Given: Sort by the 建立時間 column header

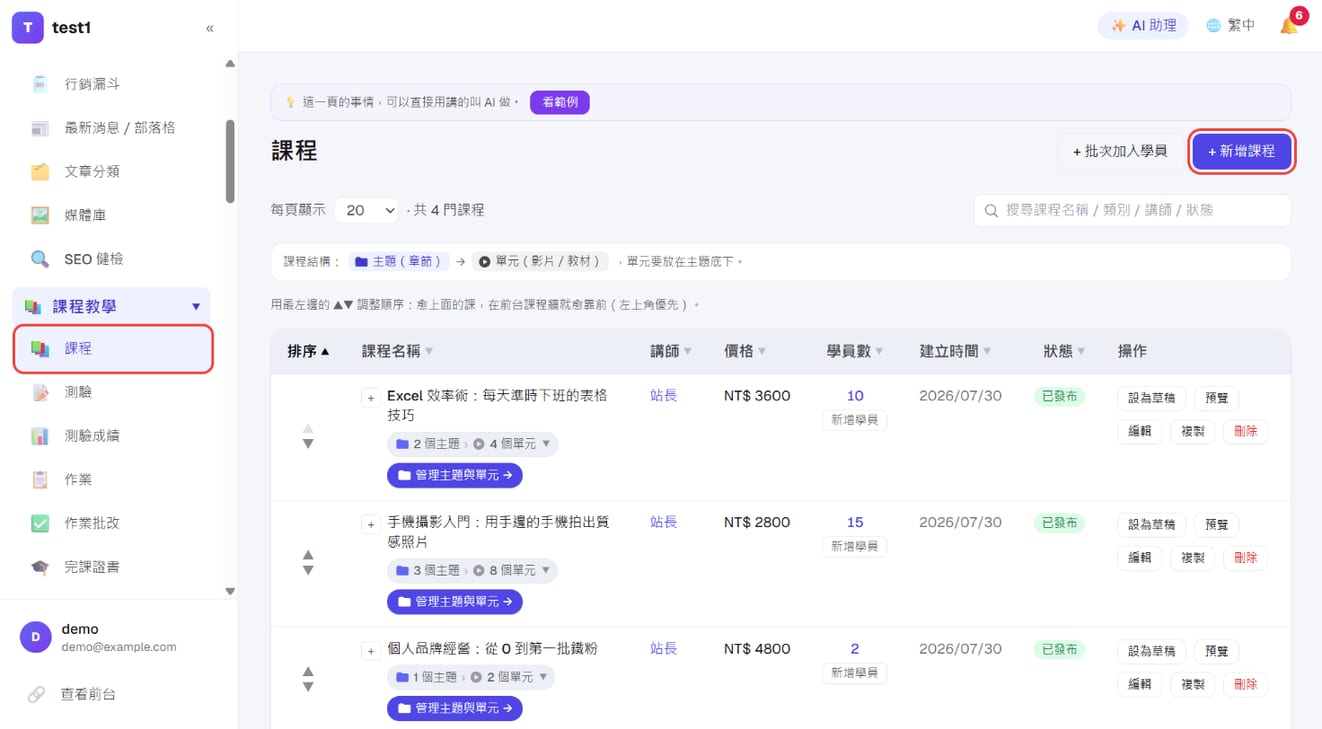Looking at the screenshot, I should point(955,351).
